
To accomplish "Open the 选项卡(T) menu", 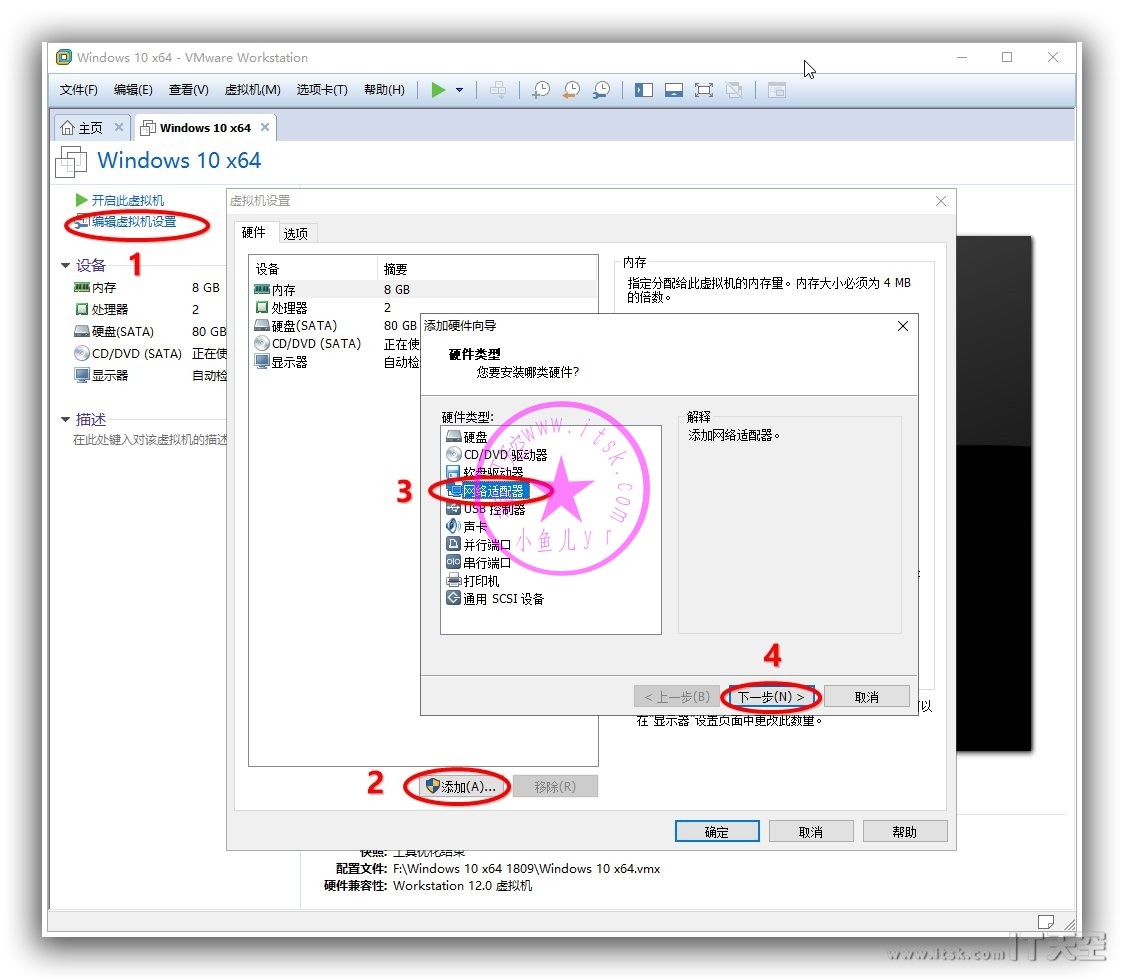I will pos(322,90).
